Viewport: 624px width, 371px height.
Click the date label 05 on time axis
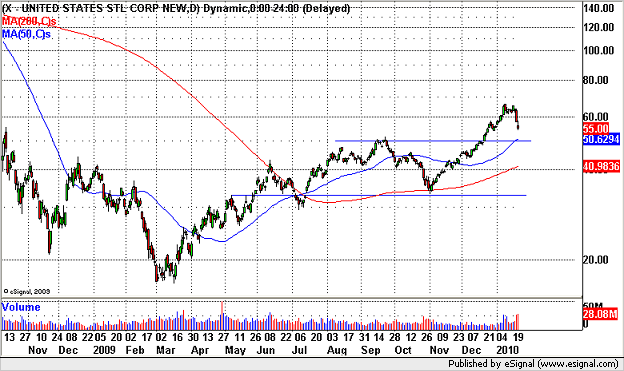point(100,337)
